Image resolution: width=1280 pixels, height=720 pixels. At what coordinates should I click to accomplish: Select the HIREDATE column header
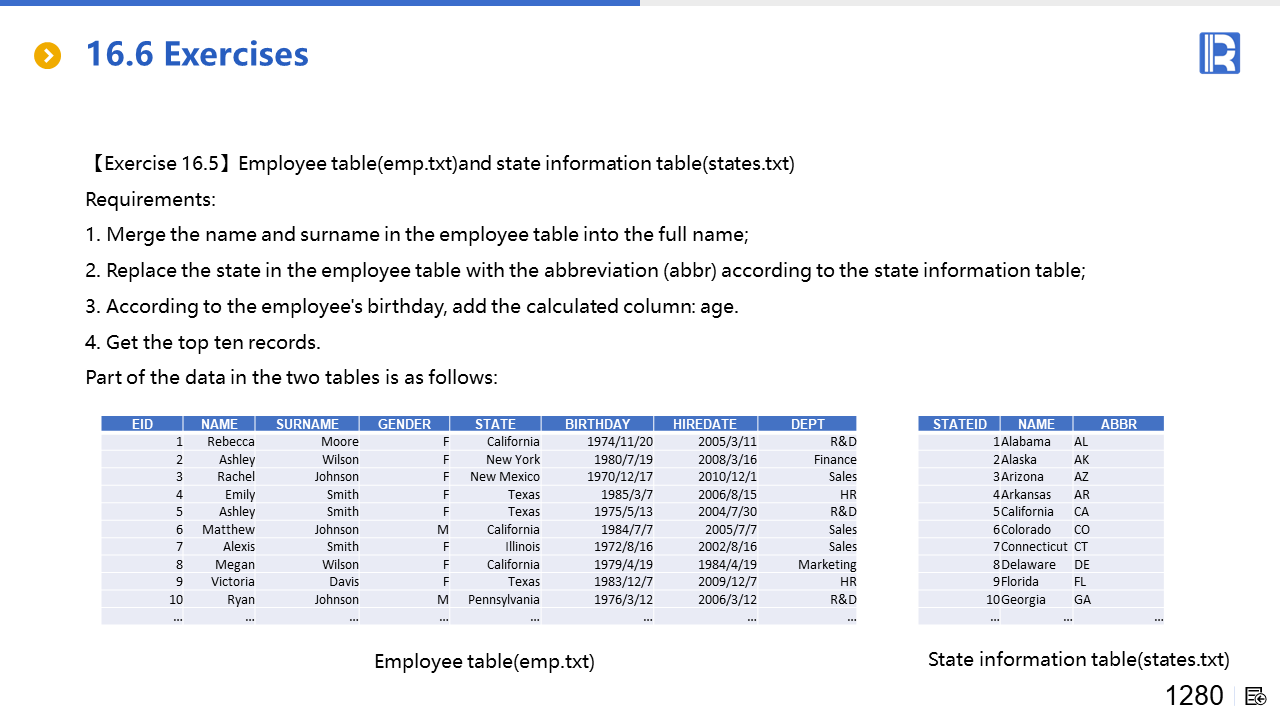[x=705, y=424]
